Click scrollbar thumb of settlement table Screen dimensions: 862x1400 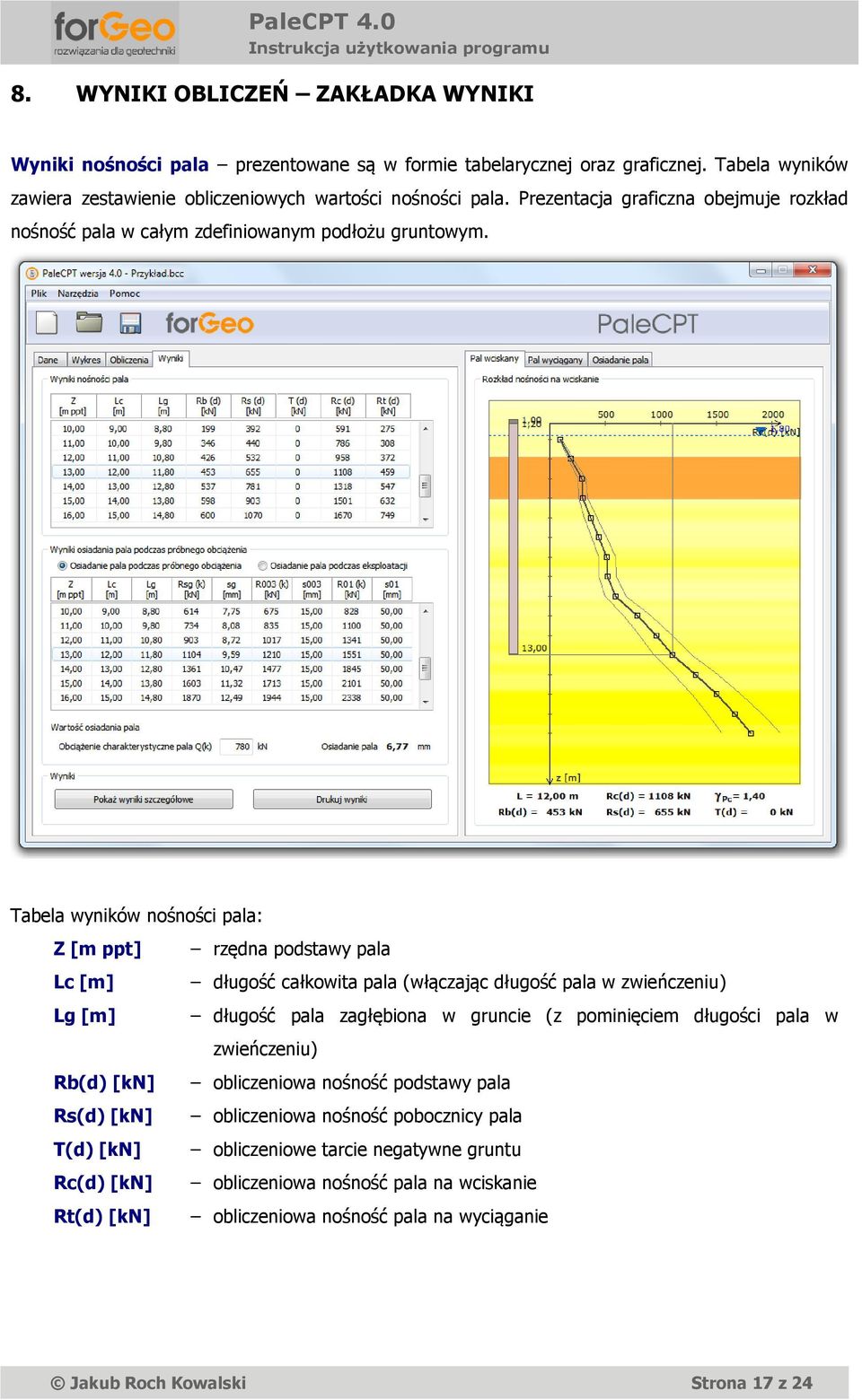pyautogui.click(x=426, y=669)
